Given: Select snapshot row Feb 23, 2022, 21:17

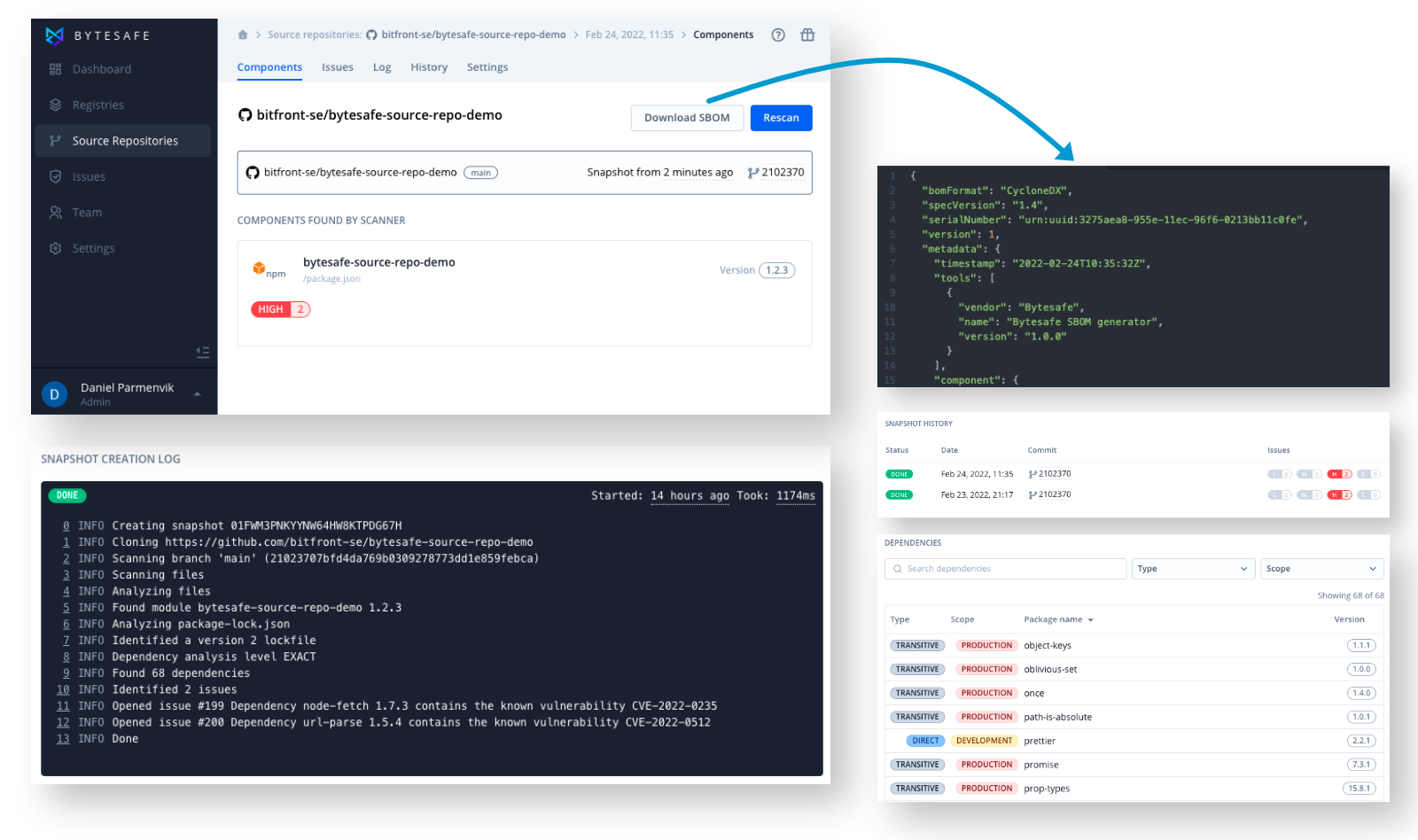Looking at the screenshot, I should click(x=1134, y=495).
